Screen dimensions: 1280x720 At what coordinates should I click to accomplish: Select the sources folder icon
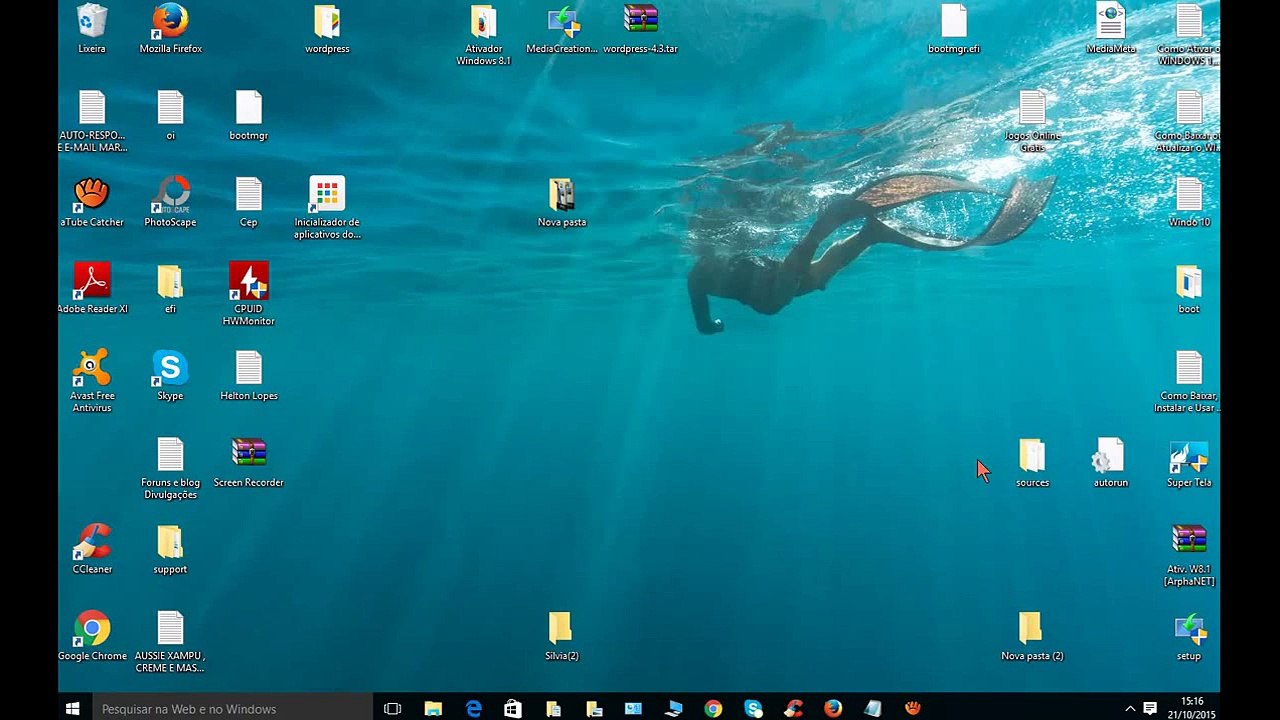(1032, 462)
